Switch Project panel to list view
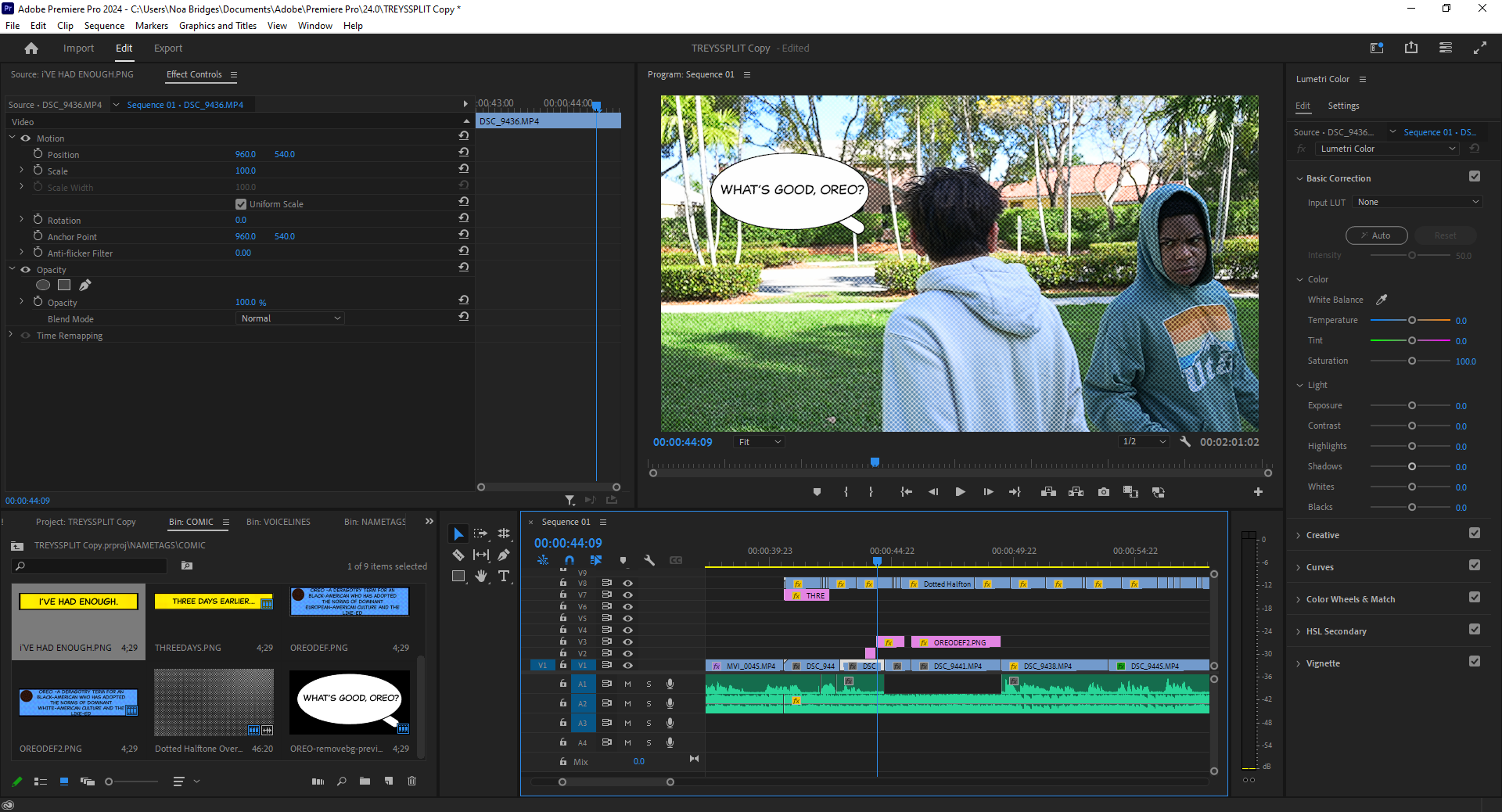This screenshot has width=1502, height=812. point(41,781)
